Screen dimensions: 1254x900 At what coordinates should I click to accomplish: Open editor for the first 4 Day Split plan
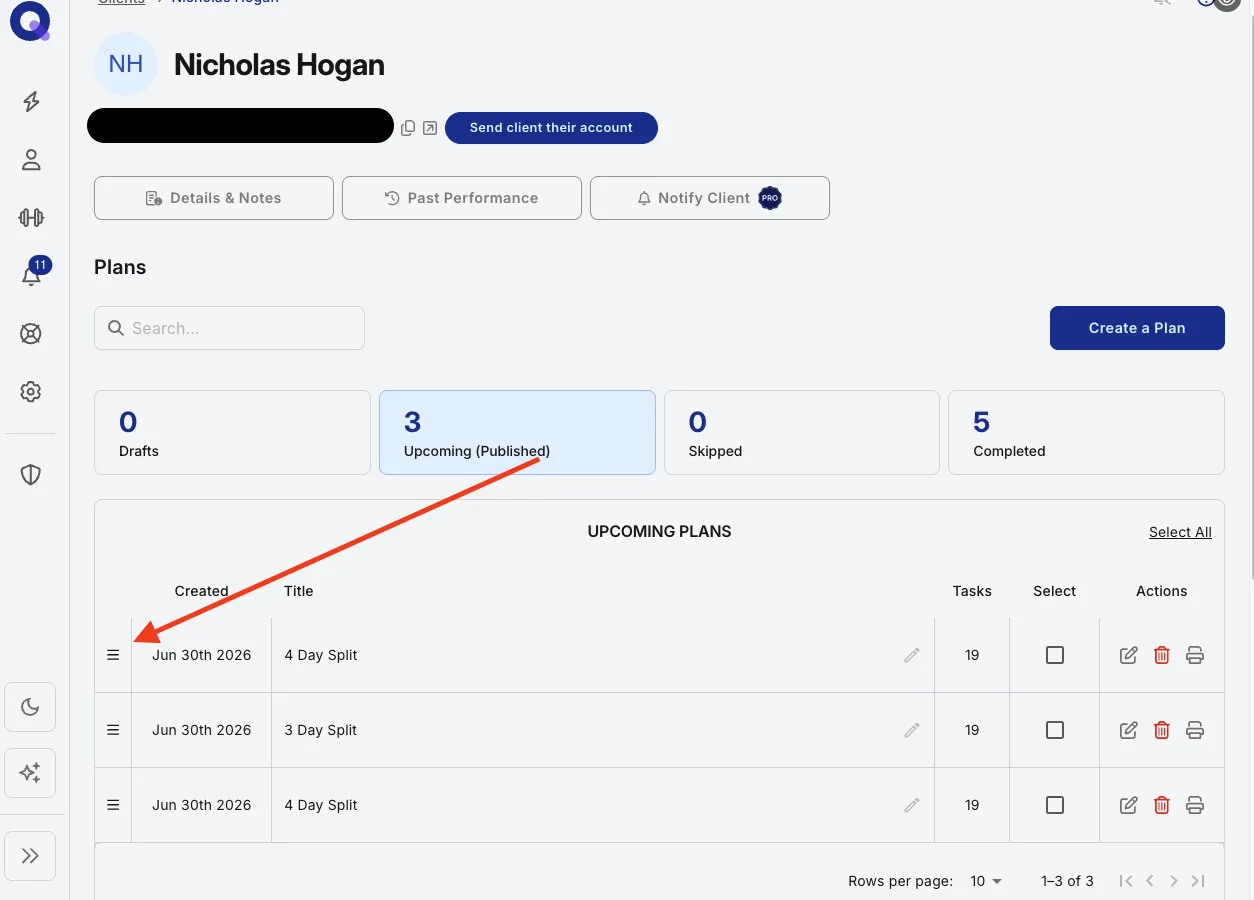[x=1129, y=655]
